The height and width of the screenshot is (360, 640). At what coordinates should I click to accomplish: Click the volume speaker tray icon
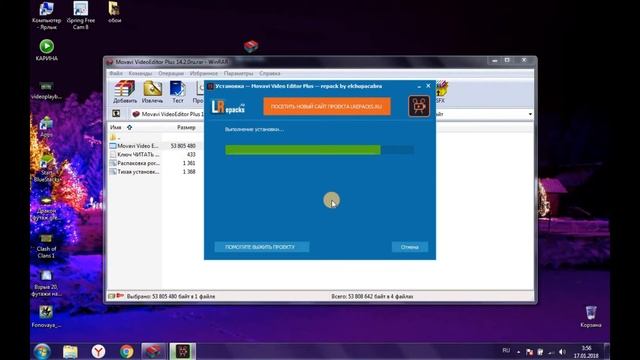pyautogui.click(x=562, y=351)
